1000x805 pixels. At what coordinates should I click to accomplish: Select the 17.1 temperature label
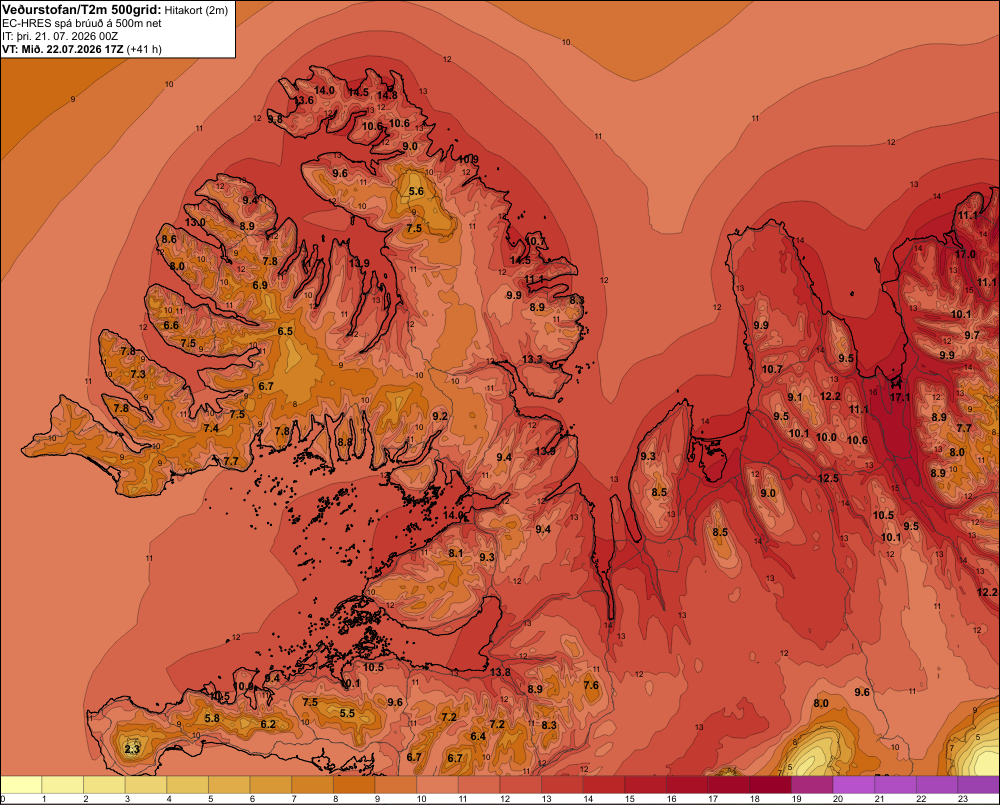pyautogui.click(x=900, y=397)
